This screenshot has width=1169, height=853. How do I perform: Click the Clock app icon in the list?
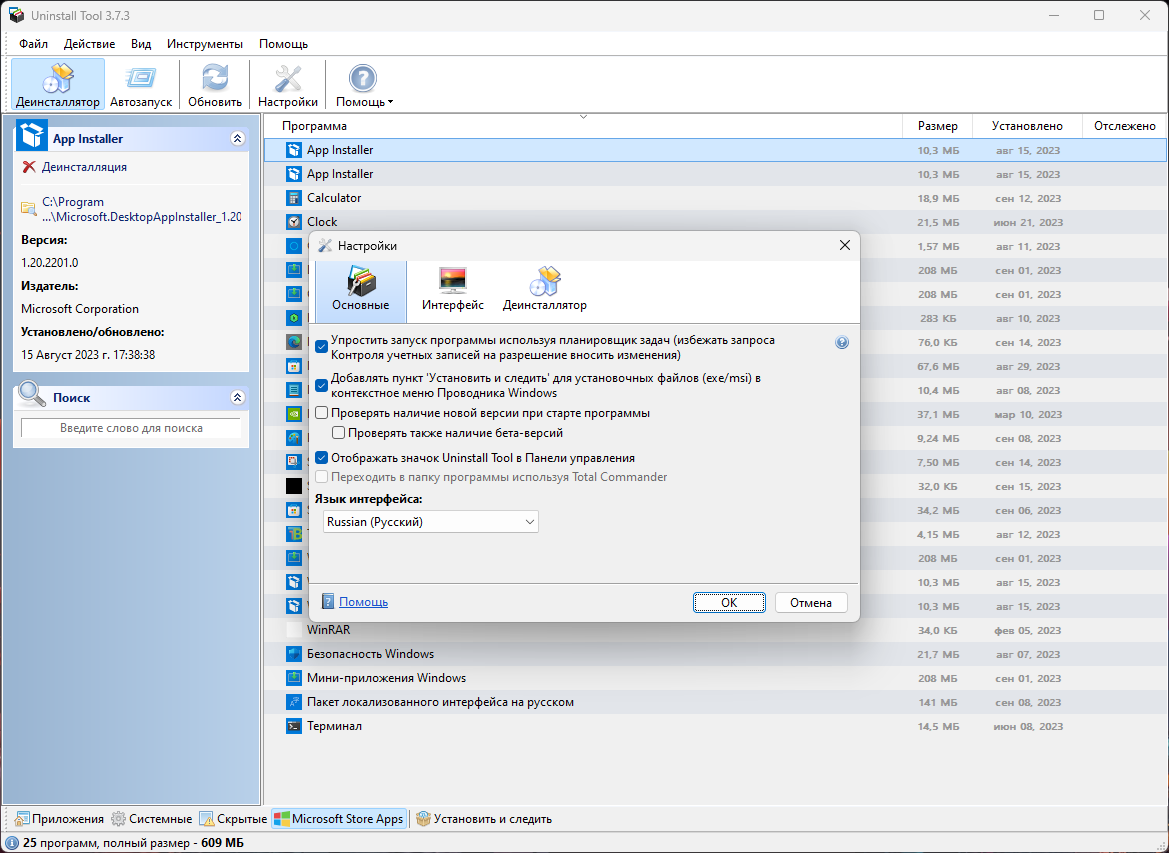pyautogui.click(x=294, y=221)
